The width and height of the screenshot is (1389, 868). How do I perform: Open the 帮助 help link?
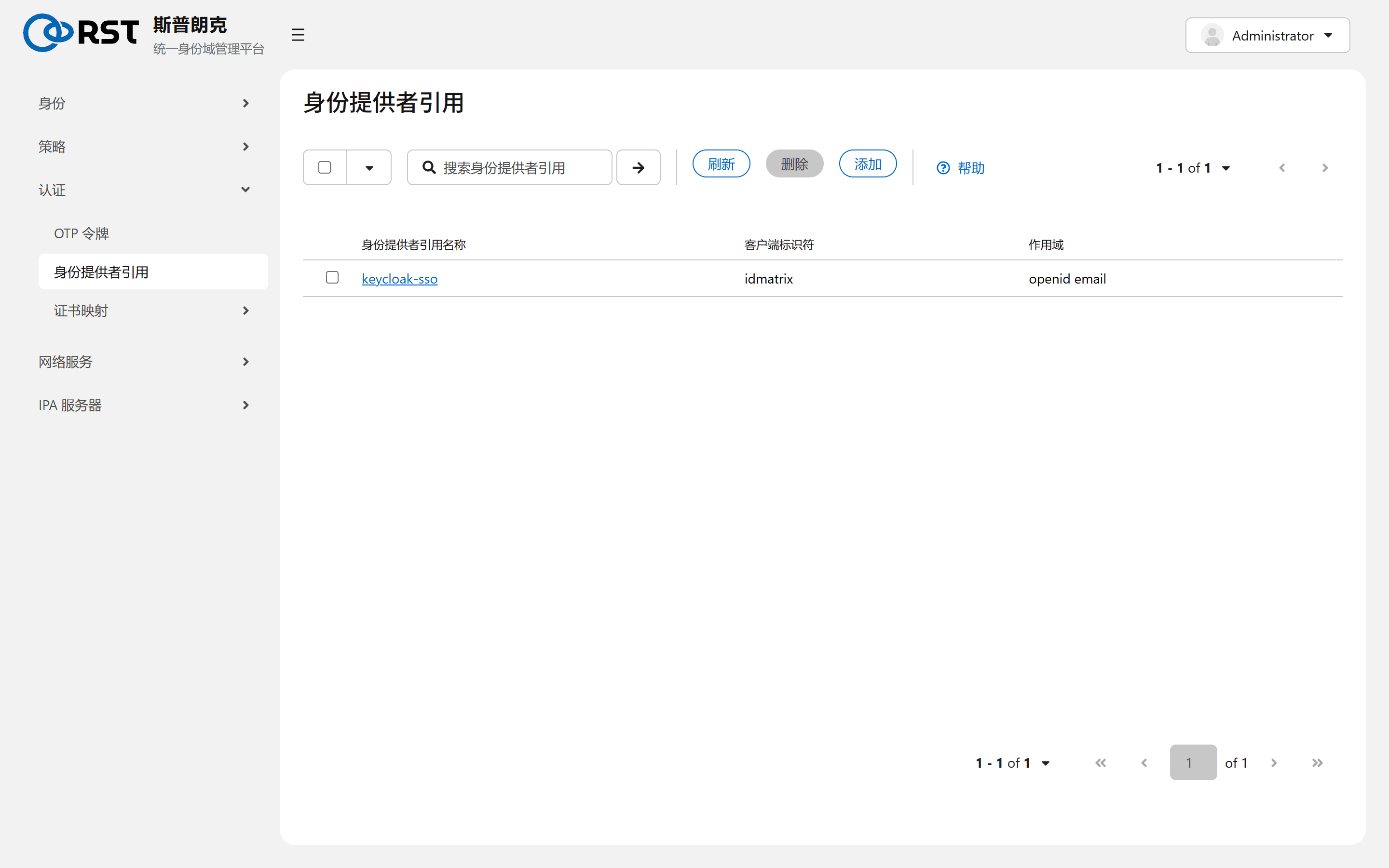coord(960,168)
